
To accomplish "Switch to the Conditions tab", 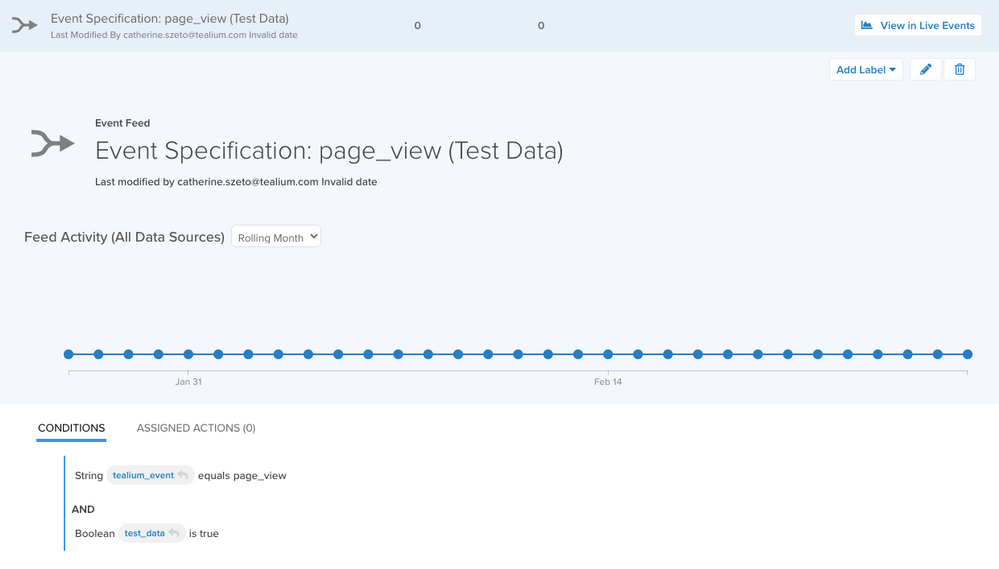I will coord(71,428).
